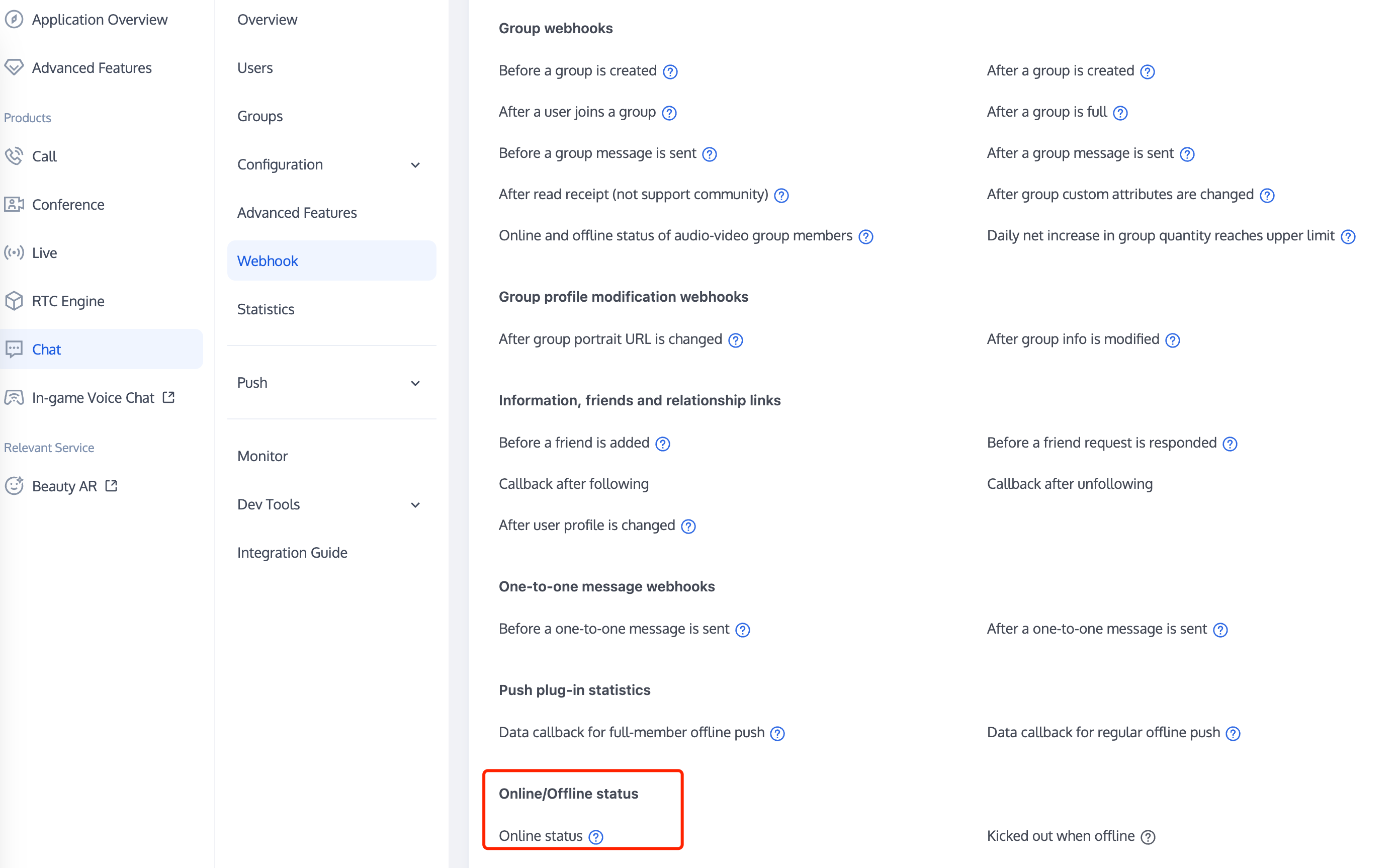Image resolution: width=1400 pixels, height=868 pixels.
Task: Expand the Push submenu chevron
Action: click(415, 384)
